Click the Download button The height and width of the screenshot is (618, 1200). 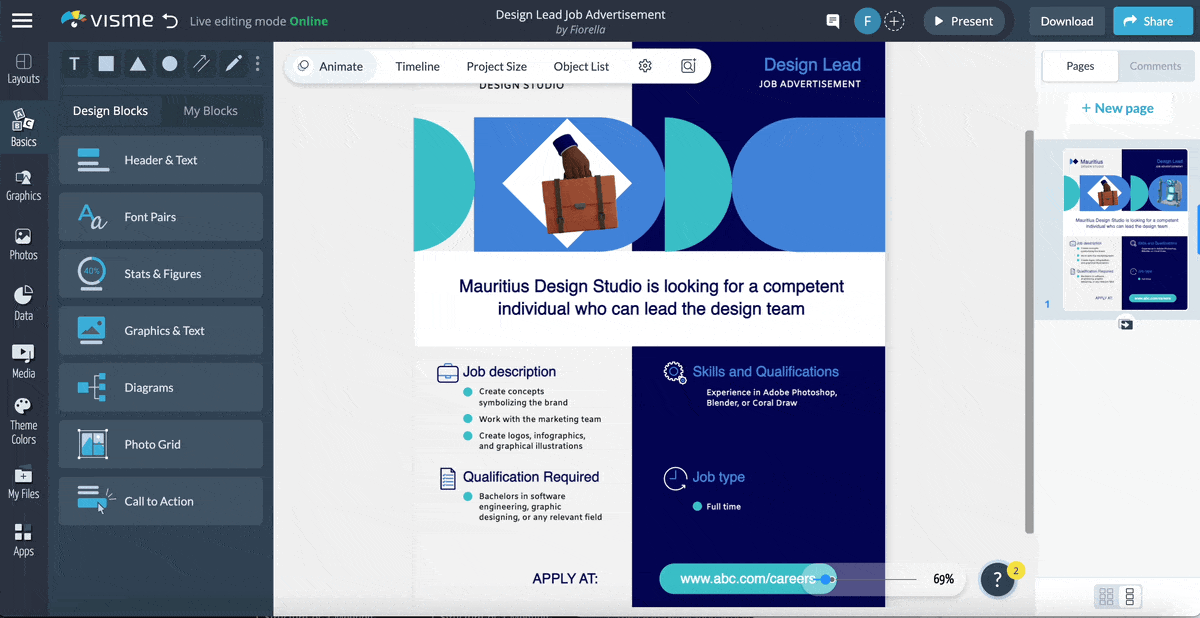click(1066, 21)
